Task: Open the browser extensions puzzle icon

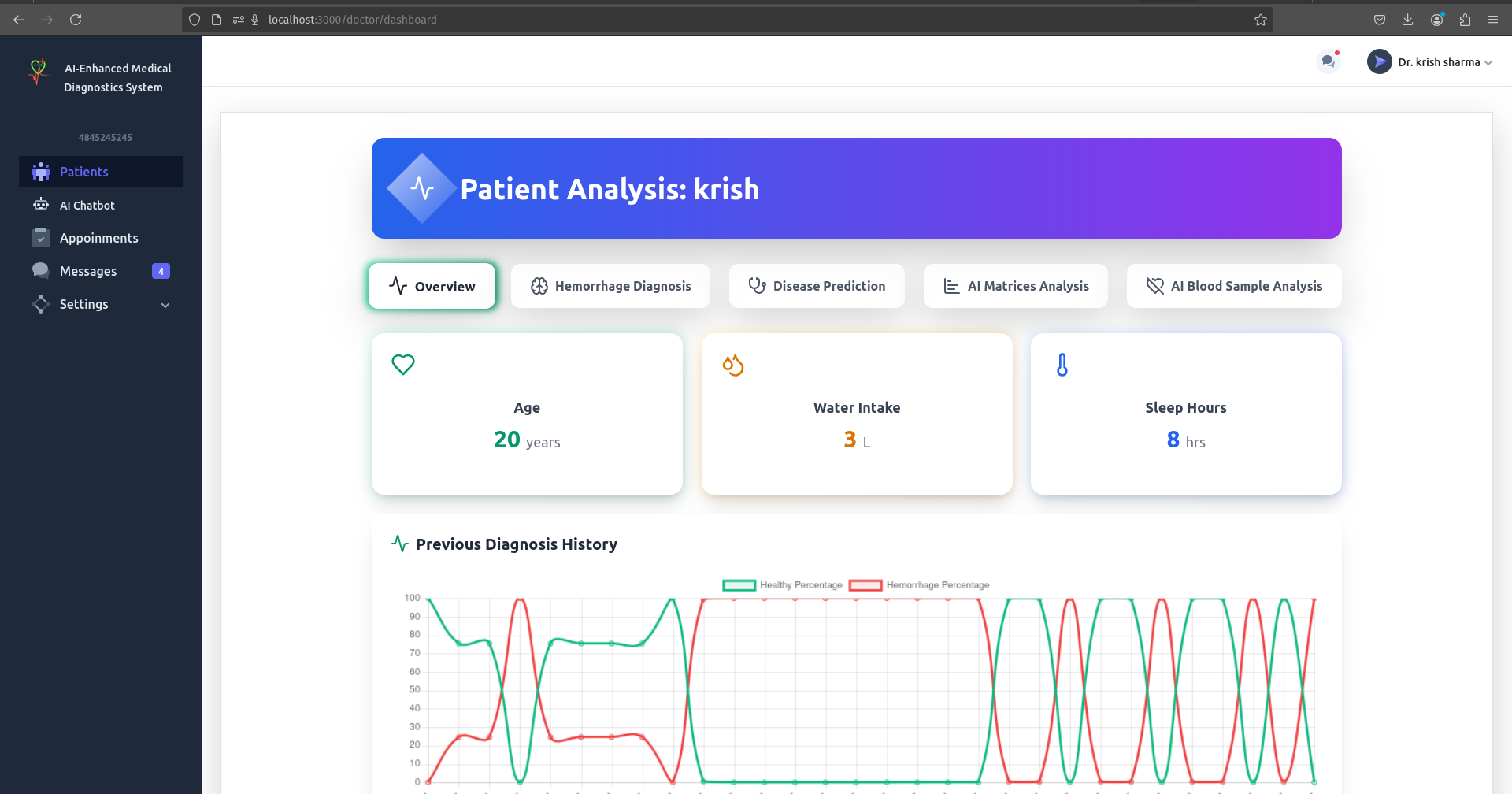Action: 1465,20
